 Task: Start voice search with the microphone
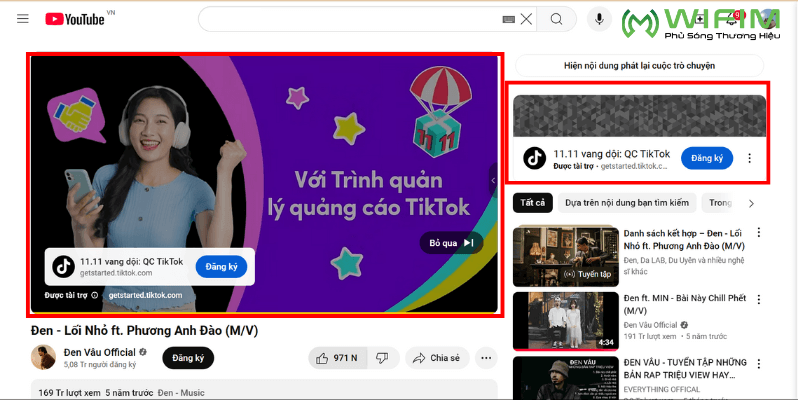pyautogui.click(x=599, y=19)
